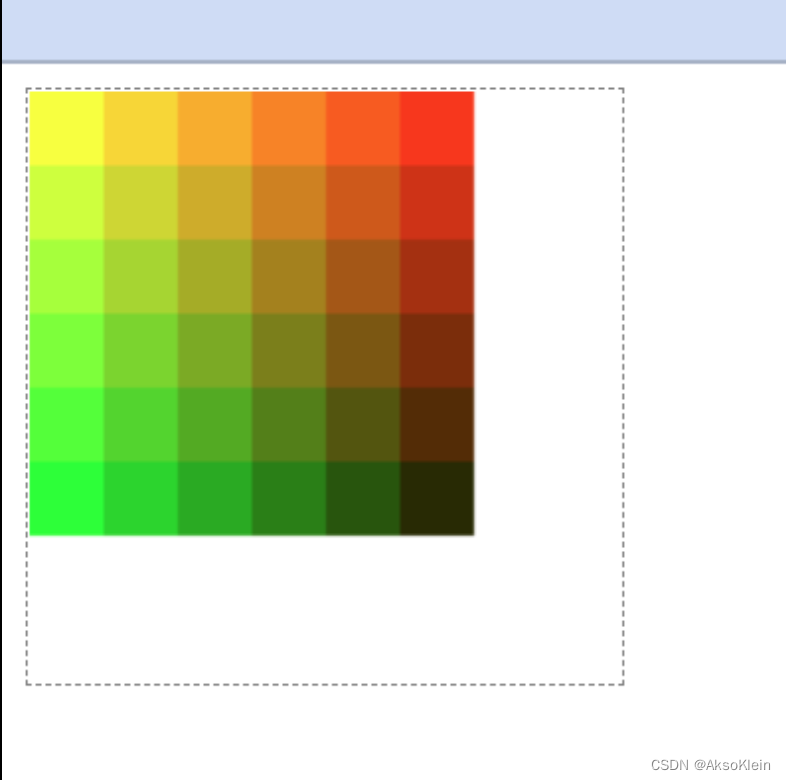The height and width of the screenshot is (780, 786).
Task: Pick the dark red cell directly below bright red
Action: click(x=437, y=203)
